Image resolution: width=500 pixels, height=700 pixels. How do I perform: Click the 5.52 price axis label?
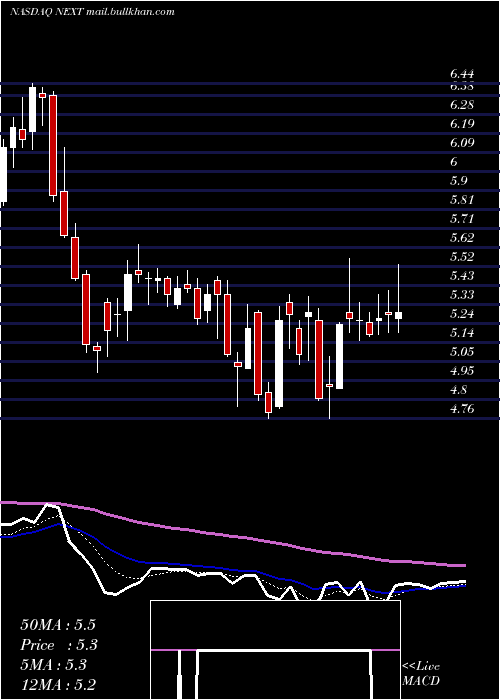coord(462,257)
